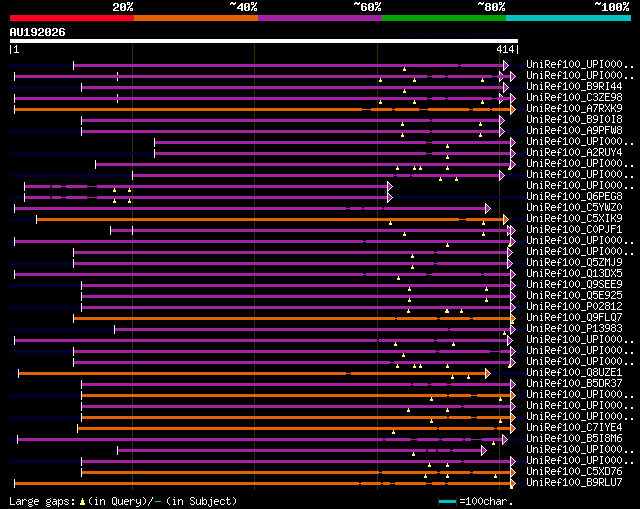Viewport: 640px width, 509px height.
Task: Select hit label UniRef100_C3ZE98
Action: point(574,98)
